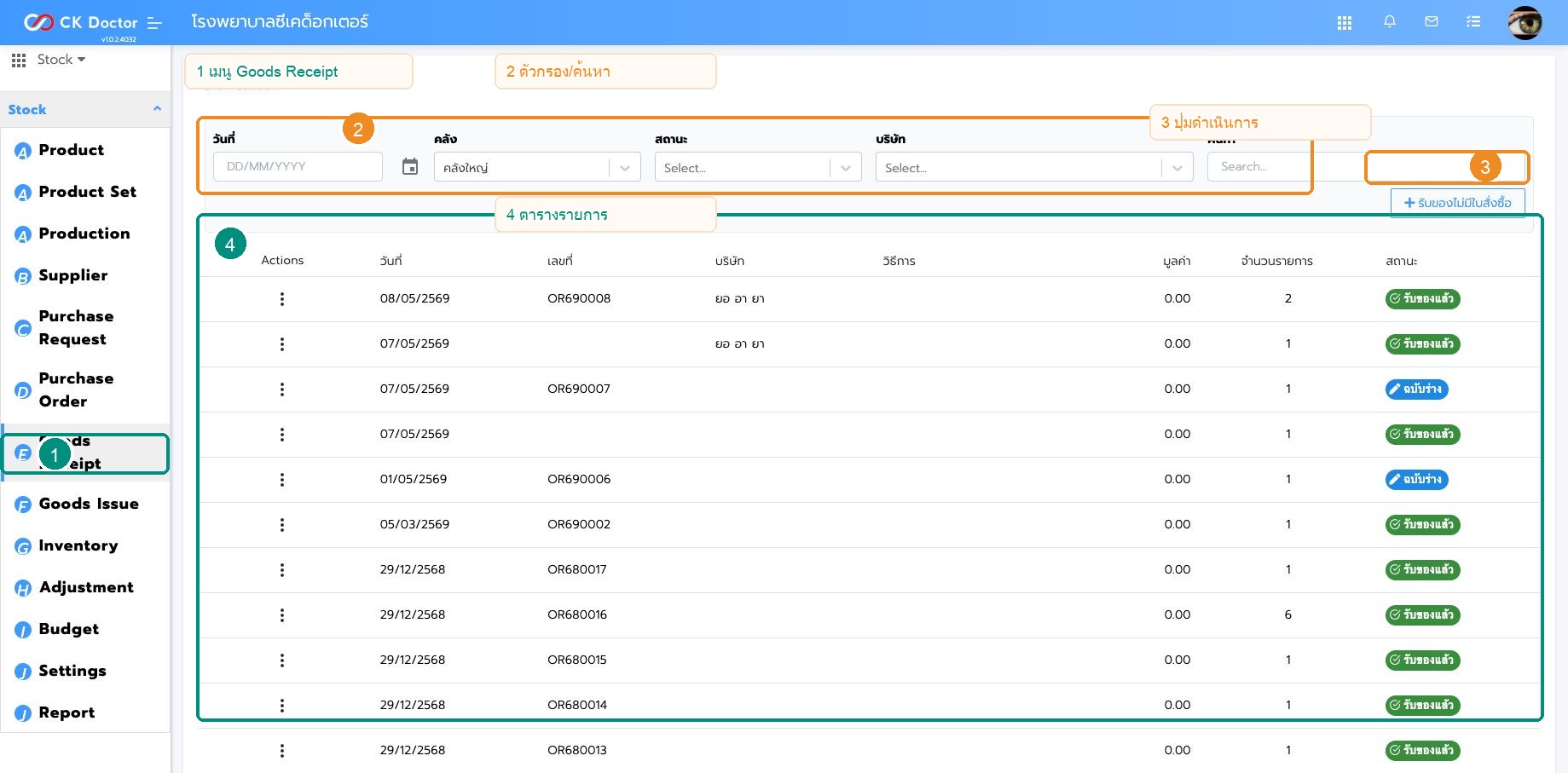Image resolution: width=1568 pixels, height=773 pixels.
Task: Open Adjustment in sidebar
Action: (86, 587)
